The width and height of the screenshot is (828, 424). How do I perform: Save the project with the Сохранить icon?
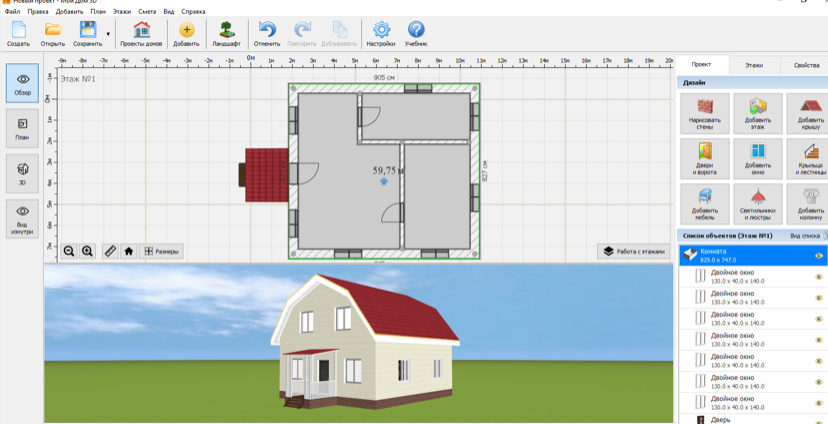pyautogui.click(x=88, y=34)
